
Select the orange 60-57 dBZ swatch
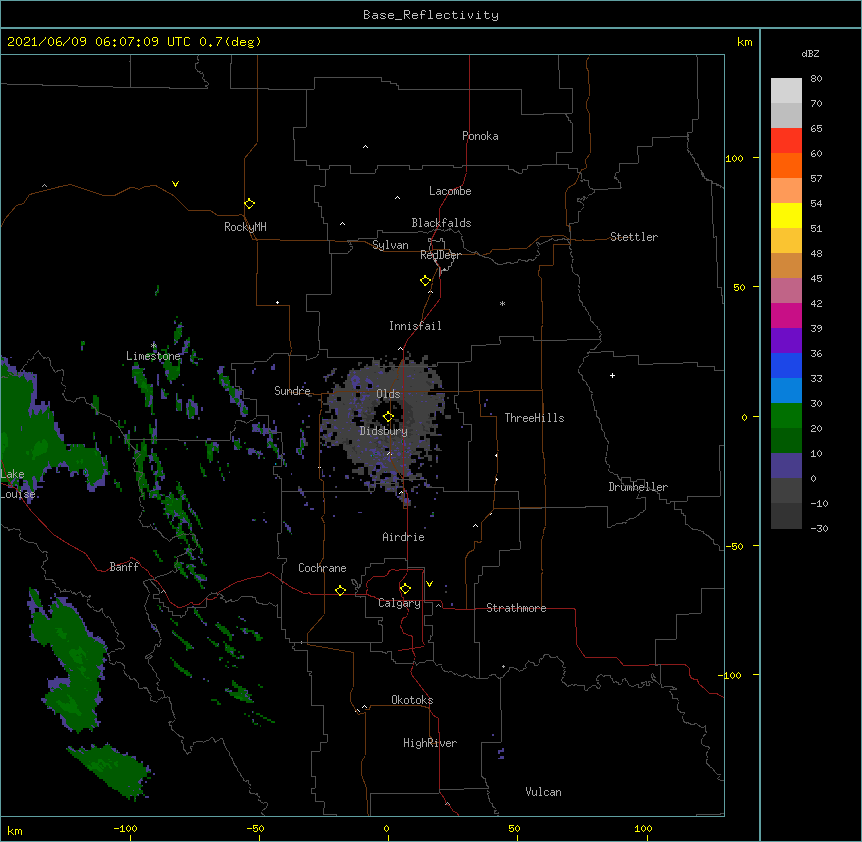click(786, 165)
